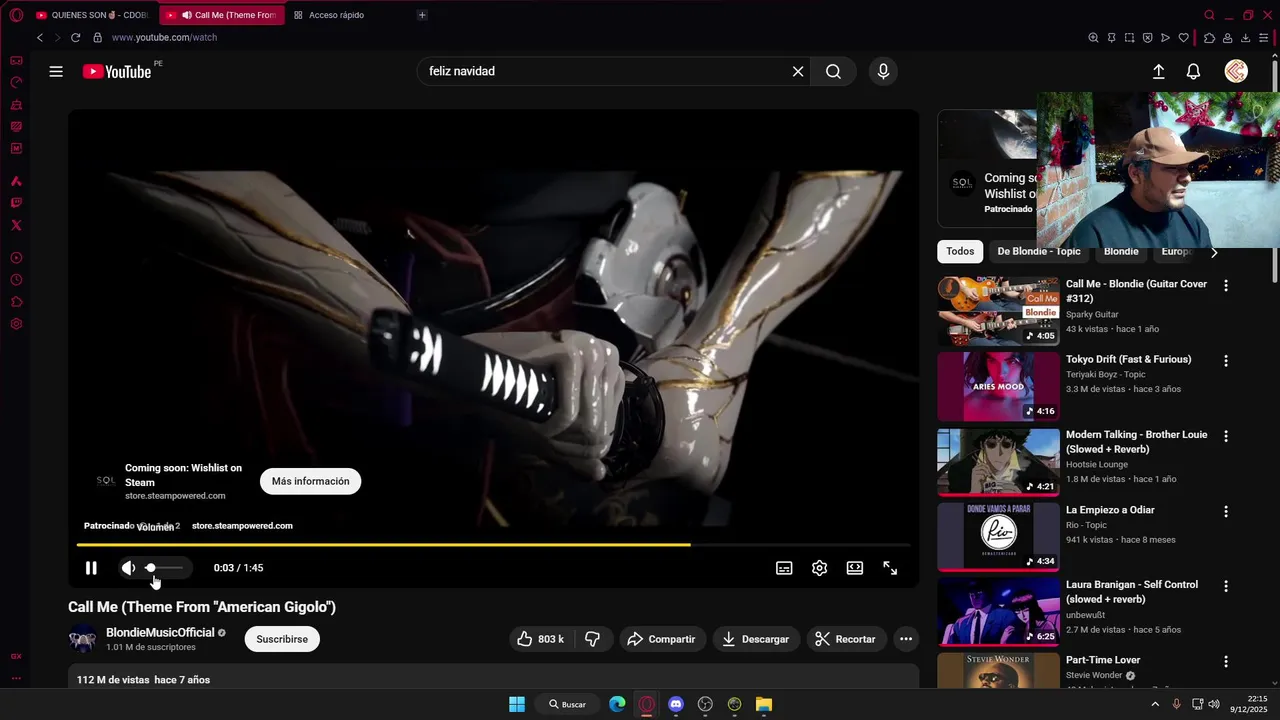Run search with the magnifier button

point(833,71)
